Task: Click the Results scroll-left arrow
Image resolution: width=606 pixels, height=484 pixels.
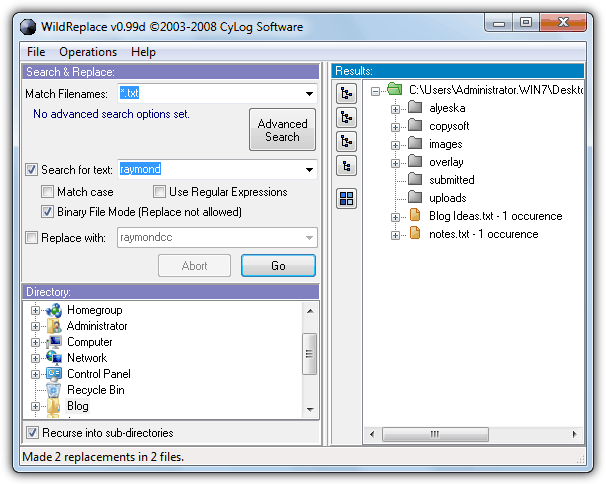Action: pyautogui.click(x=372, y=434)
